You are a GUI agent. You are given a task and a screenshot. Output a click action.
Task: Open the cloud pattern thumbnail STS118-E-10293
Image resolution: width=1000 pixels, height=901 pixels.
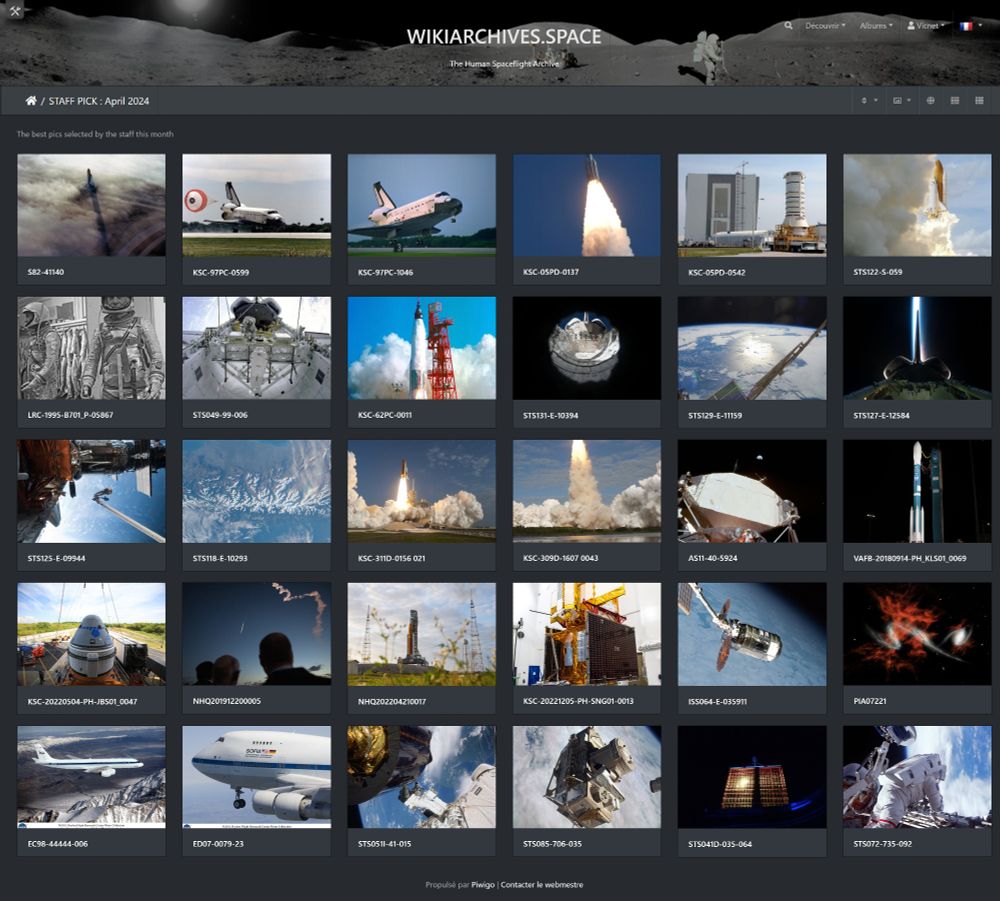pyautogui.click(x=256, y=491)
